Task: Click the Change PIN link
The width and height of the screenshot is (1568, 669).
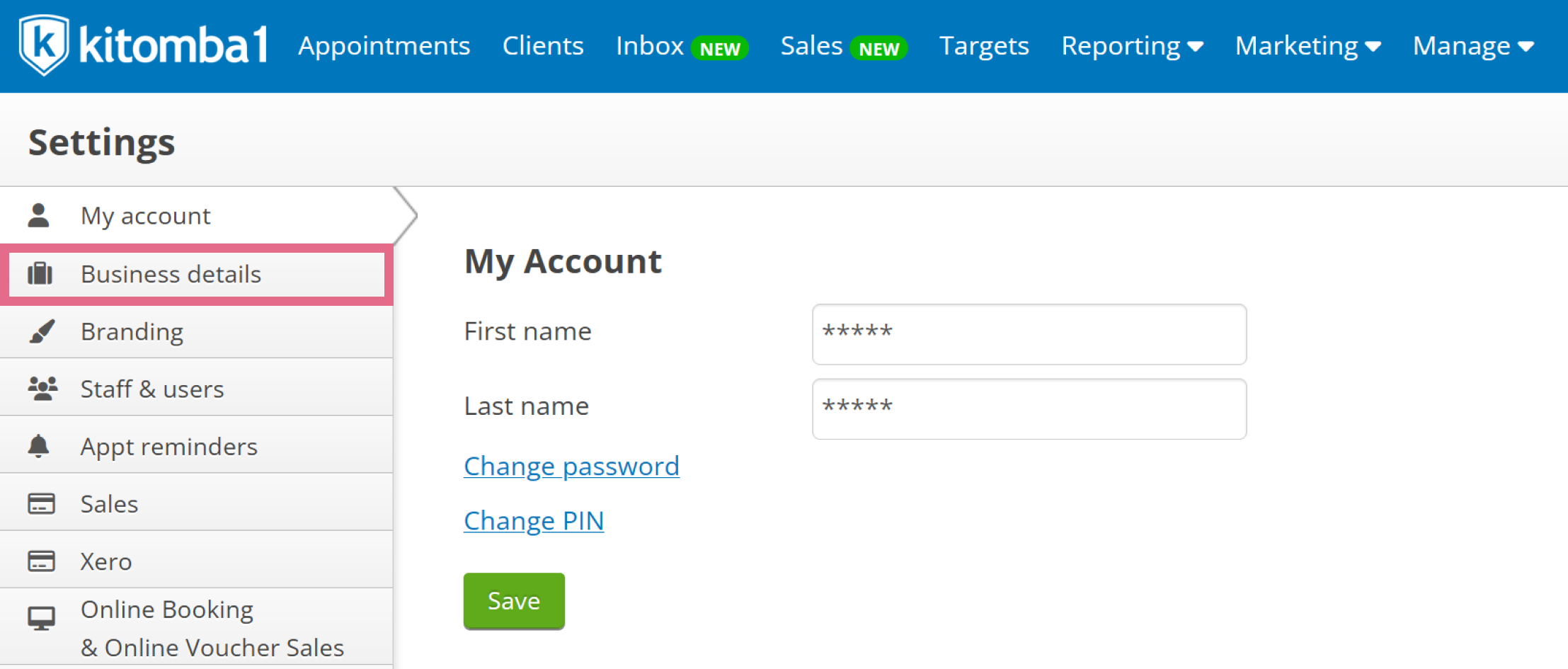Action: point(534,520)
